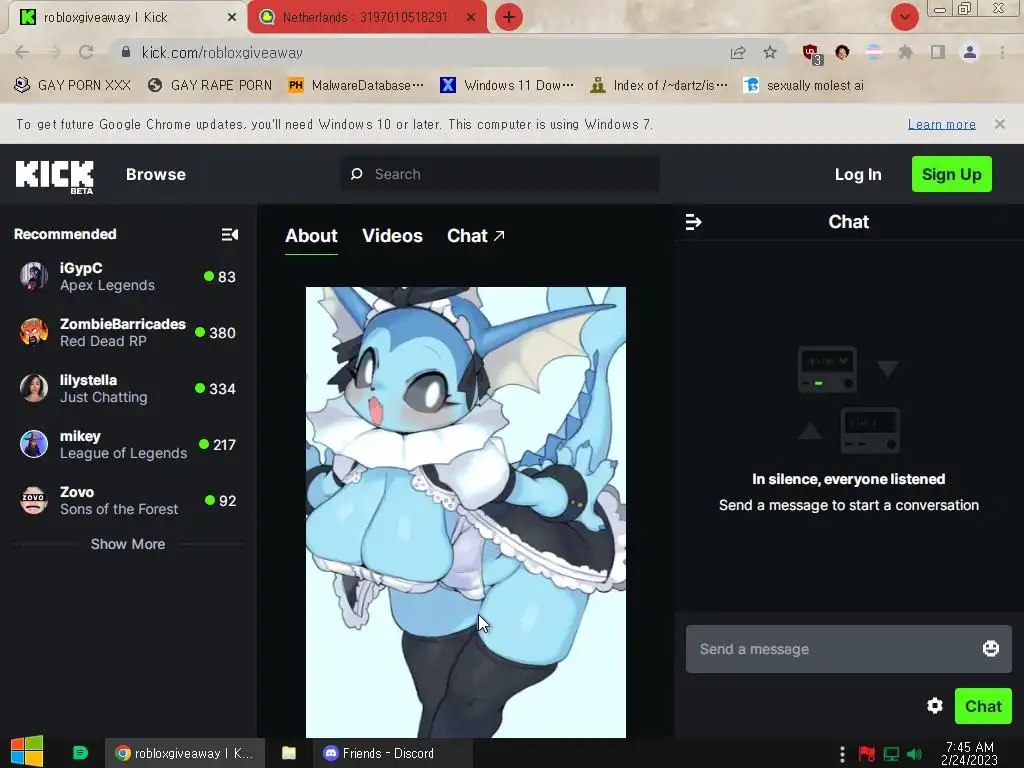The width and height of the screenshot is (1024, 768).
Task: Click the green Chat send button
Action: [983, 706]
